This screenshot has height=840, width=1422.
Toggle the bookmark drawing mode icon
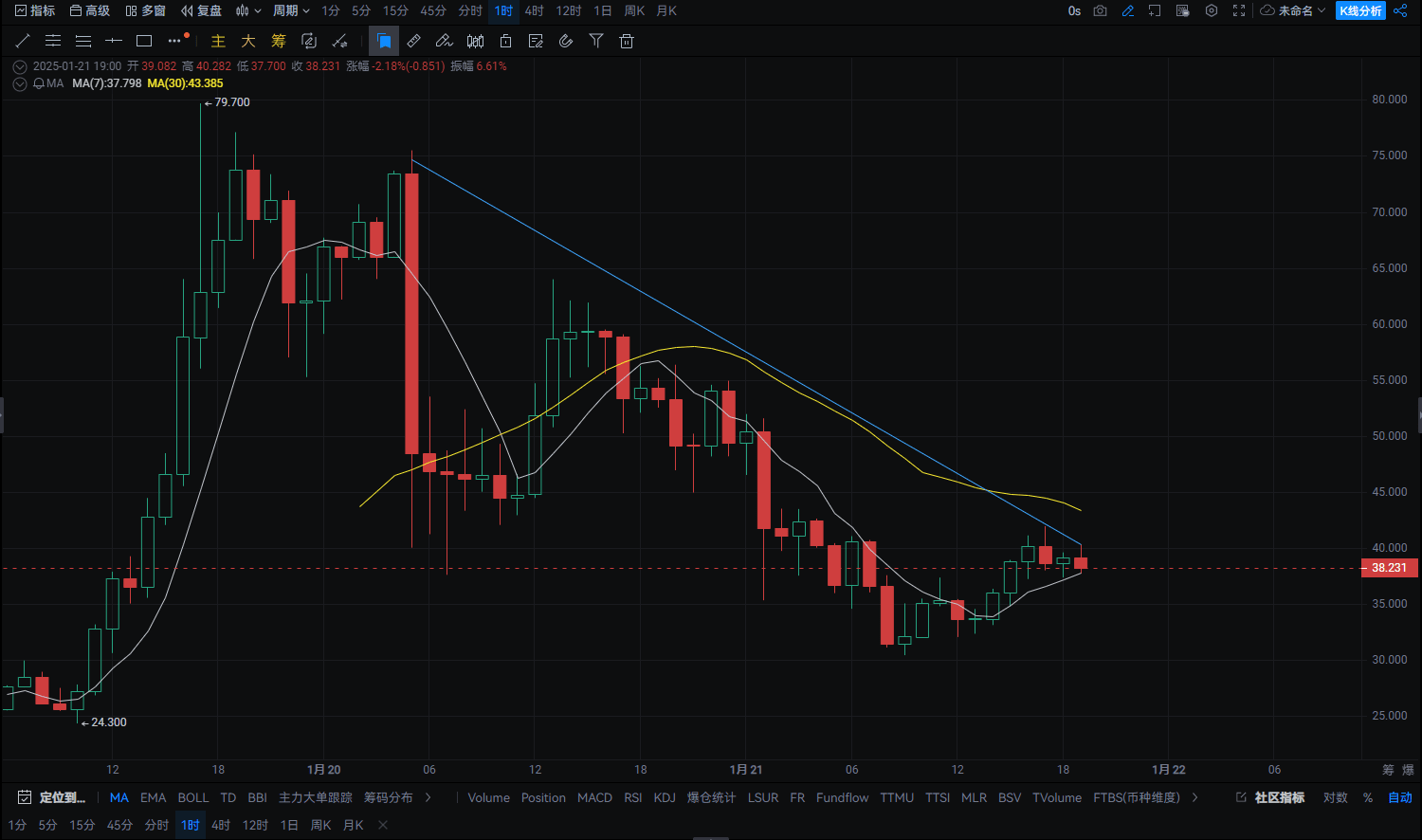[x=384, y=41]
